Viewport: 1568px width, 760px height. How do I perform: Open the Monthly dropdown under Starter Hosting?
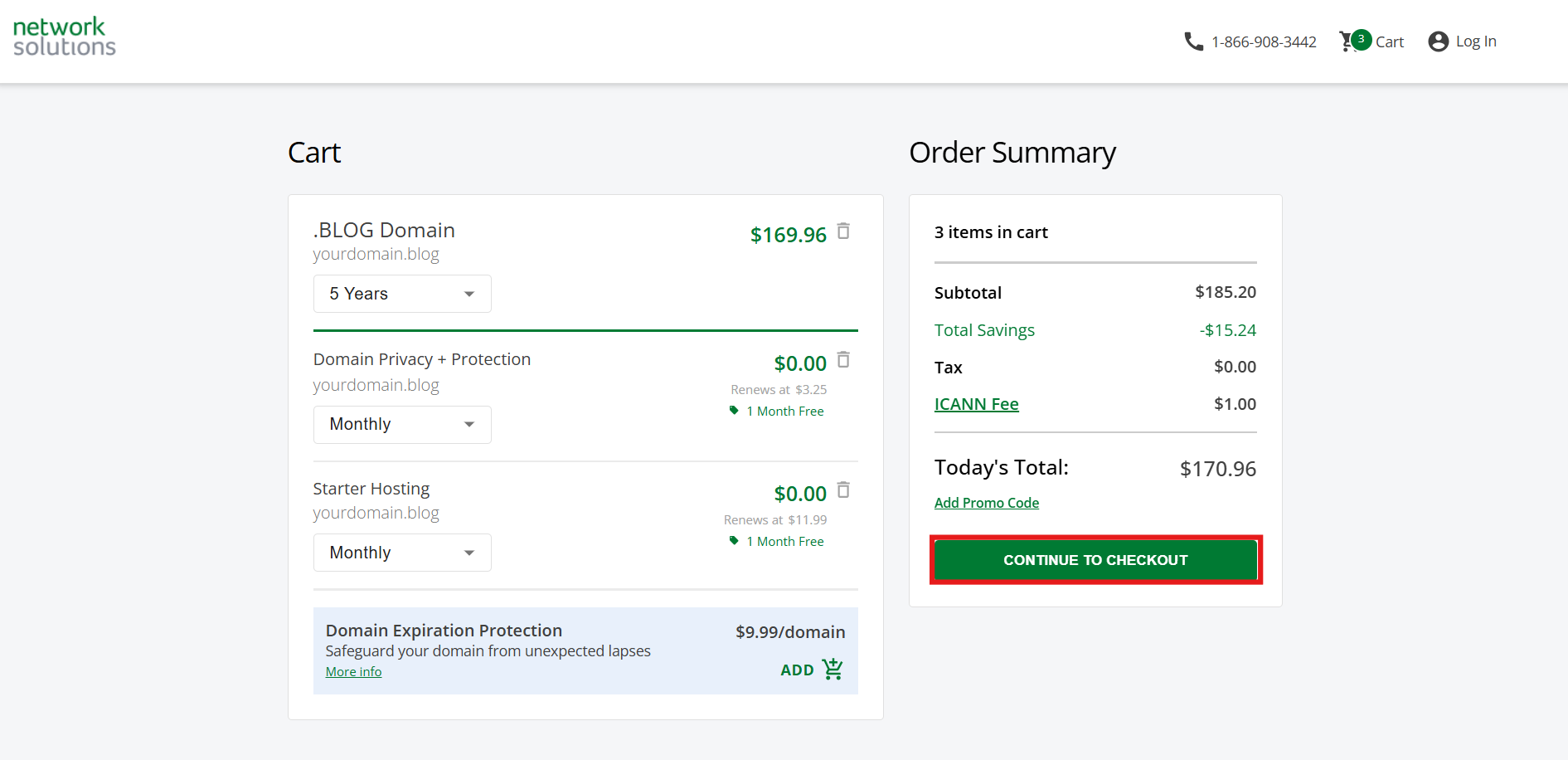(x=401, y=552)
